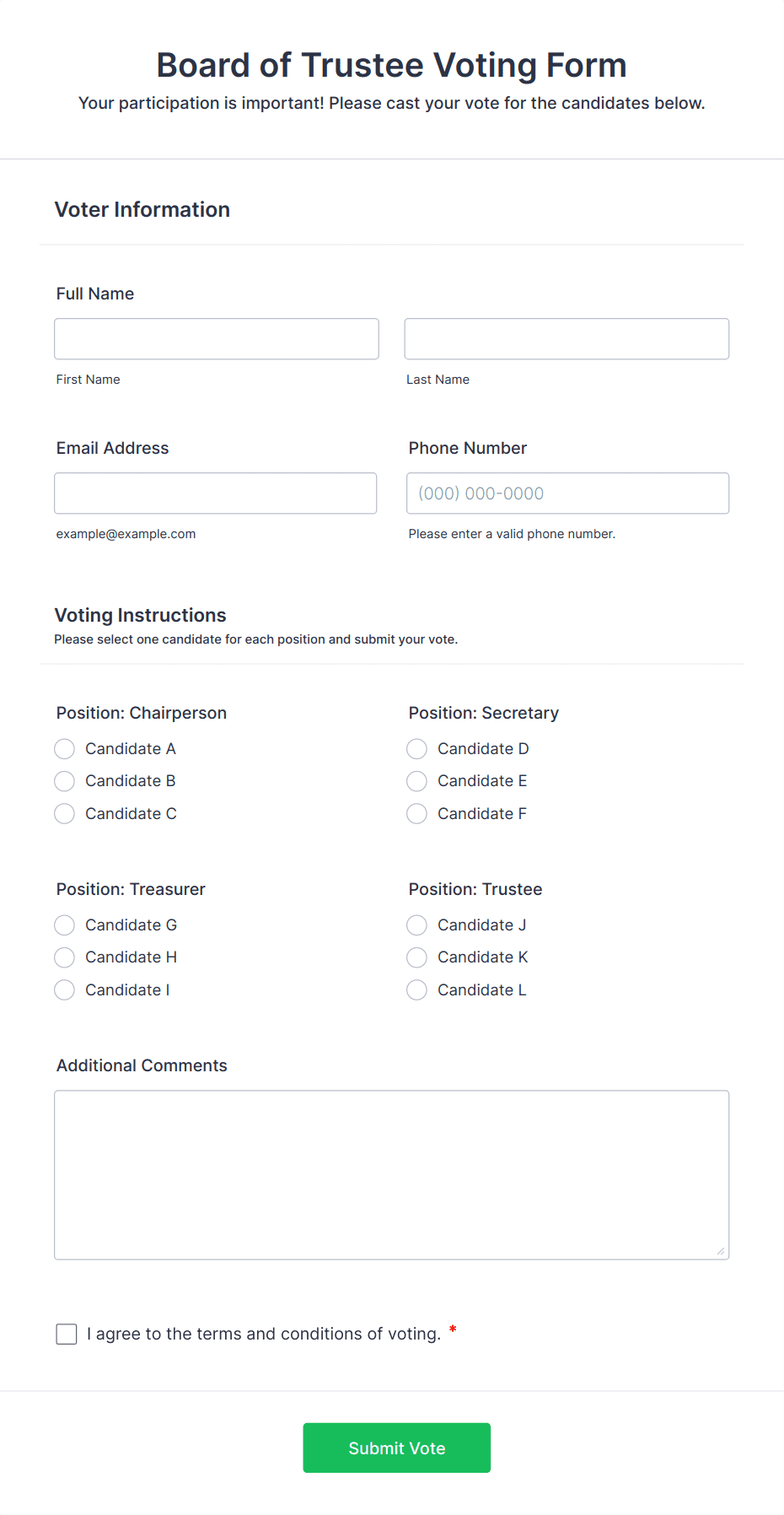Select Candidate L for Trustee position

pyautogui.click(x=416, y=989)
